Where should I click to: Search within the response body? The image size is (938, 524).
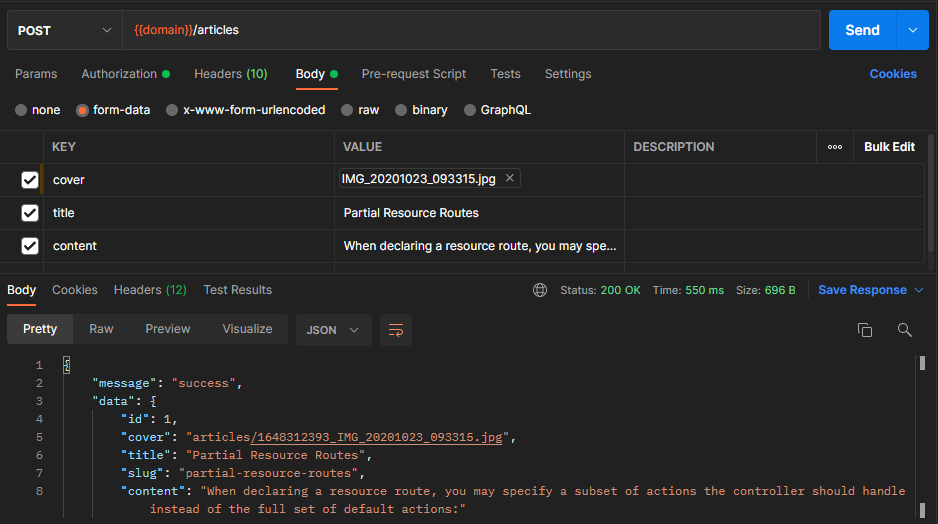coord(904,330)
